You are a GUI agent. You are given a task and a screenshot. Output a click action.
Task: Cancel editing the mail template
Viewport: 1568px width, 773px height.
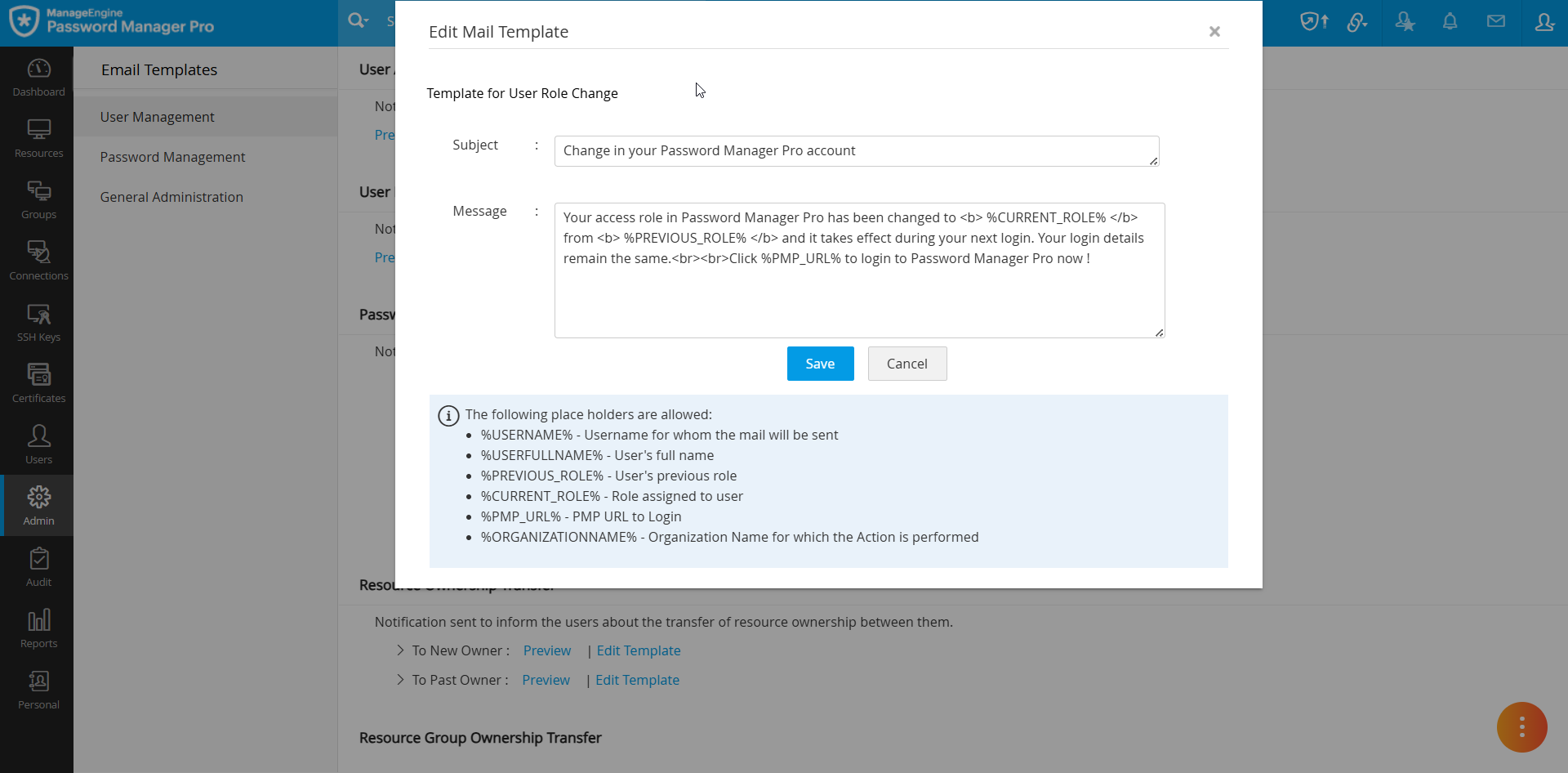pos(906,364)
